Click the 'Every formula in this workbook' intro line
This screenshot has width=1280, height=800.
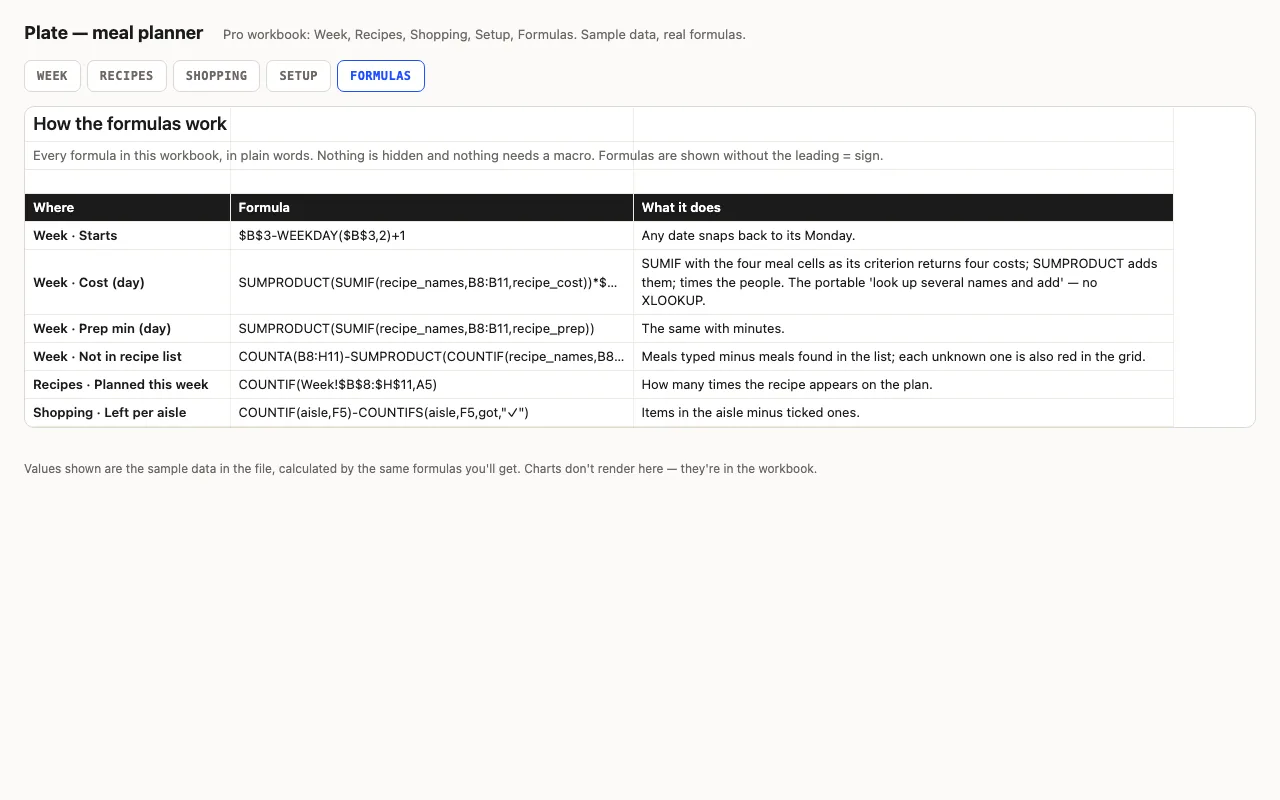coord(458,156)
